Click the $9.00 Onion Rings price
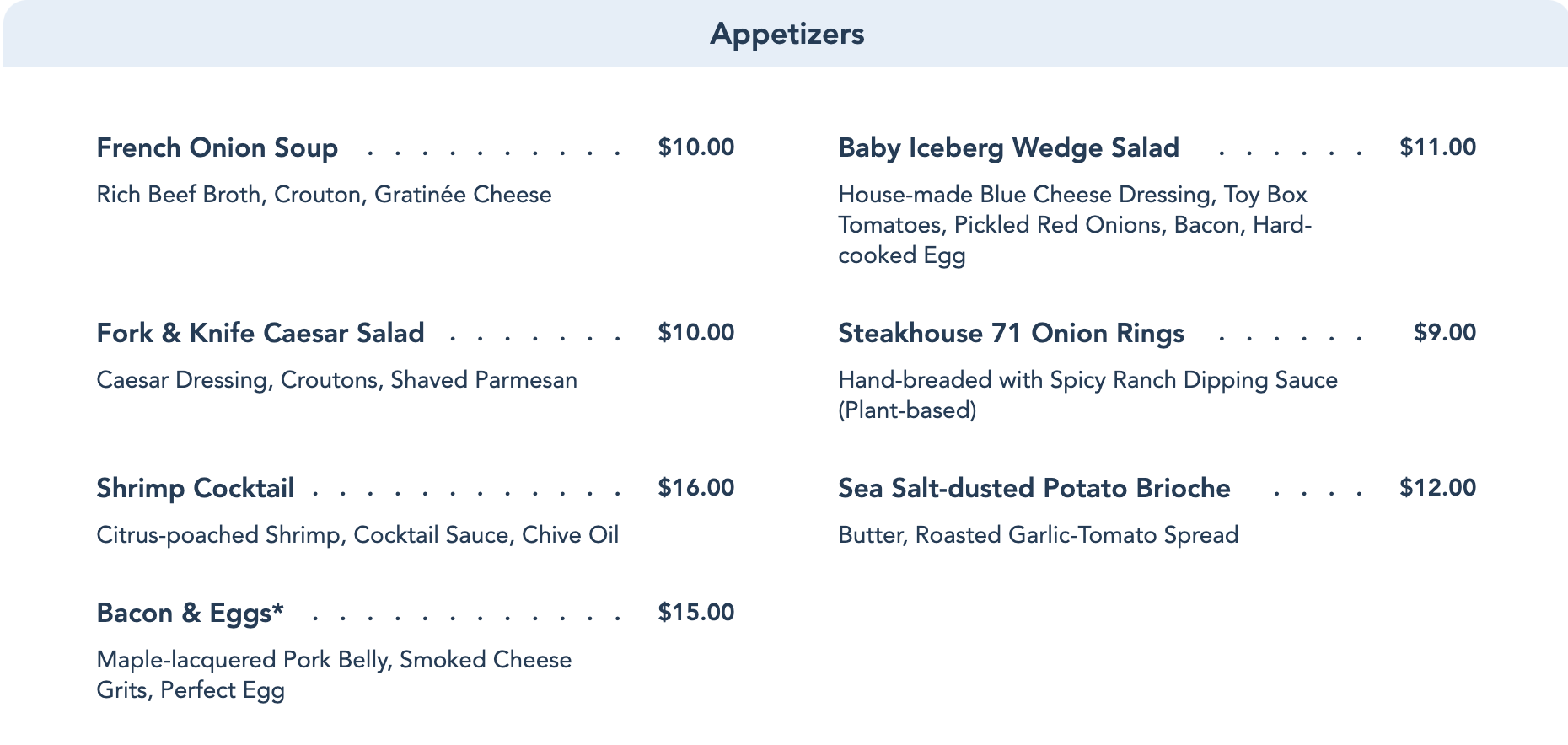Viewport: 1568px width, 745px height. coord(1444,333)
